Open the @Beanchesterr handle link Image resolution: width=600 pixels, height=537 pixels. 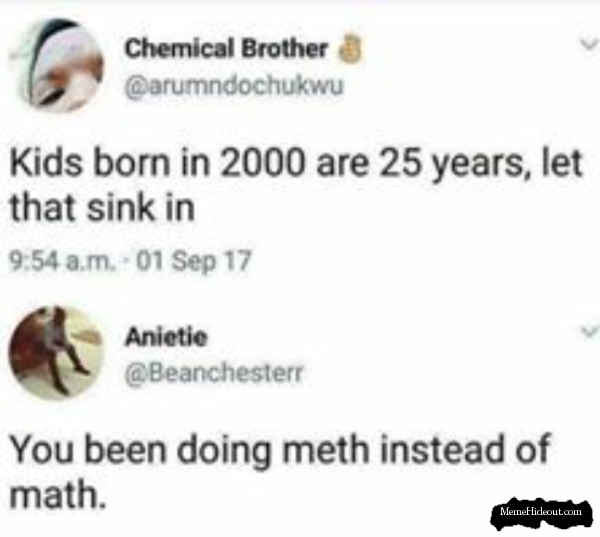(214, 373)
